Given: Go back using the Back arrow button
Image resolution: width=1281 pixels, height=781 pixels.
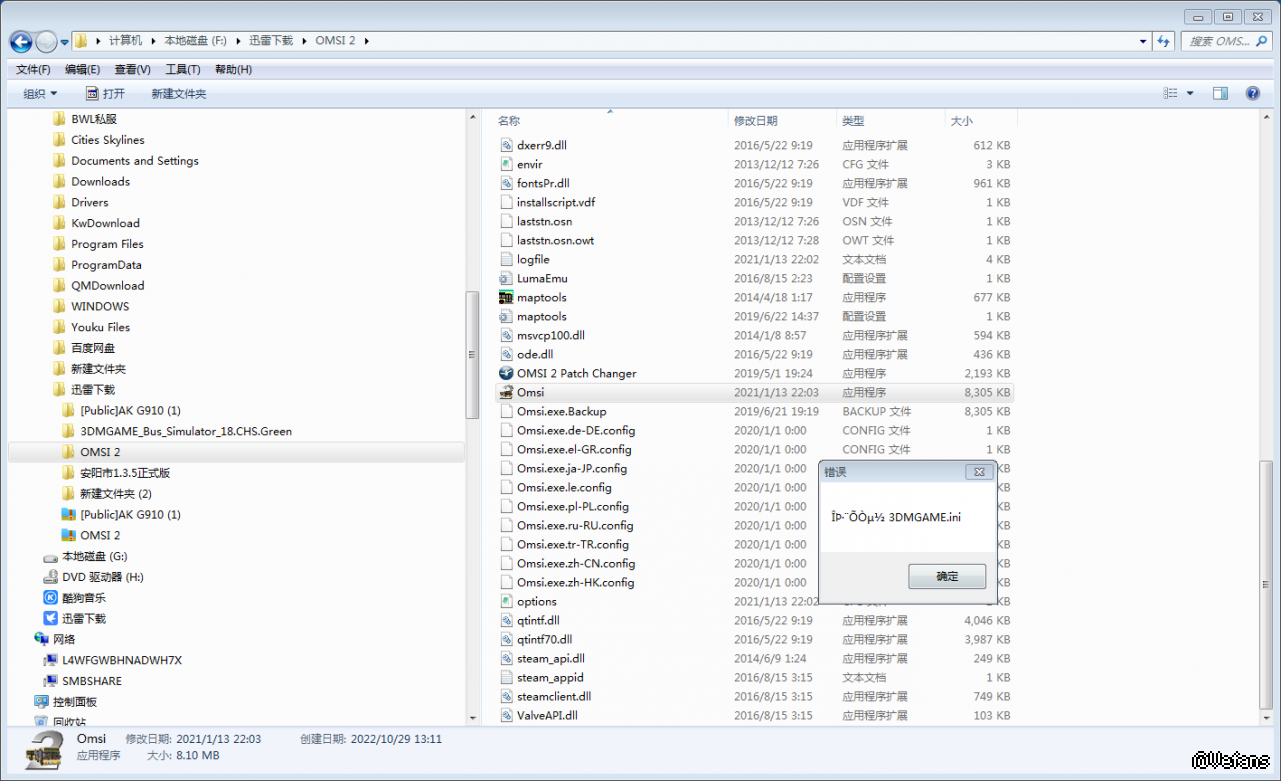Looking at the screenshot, I should coord(21,41).
